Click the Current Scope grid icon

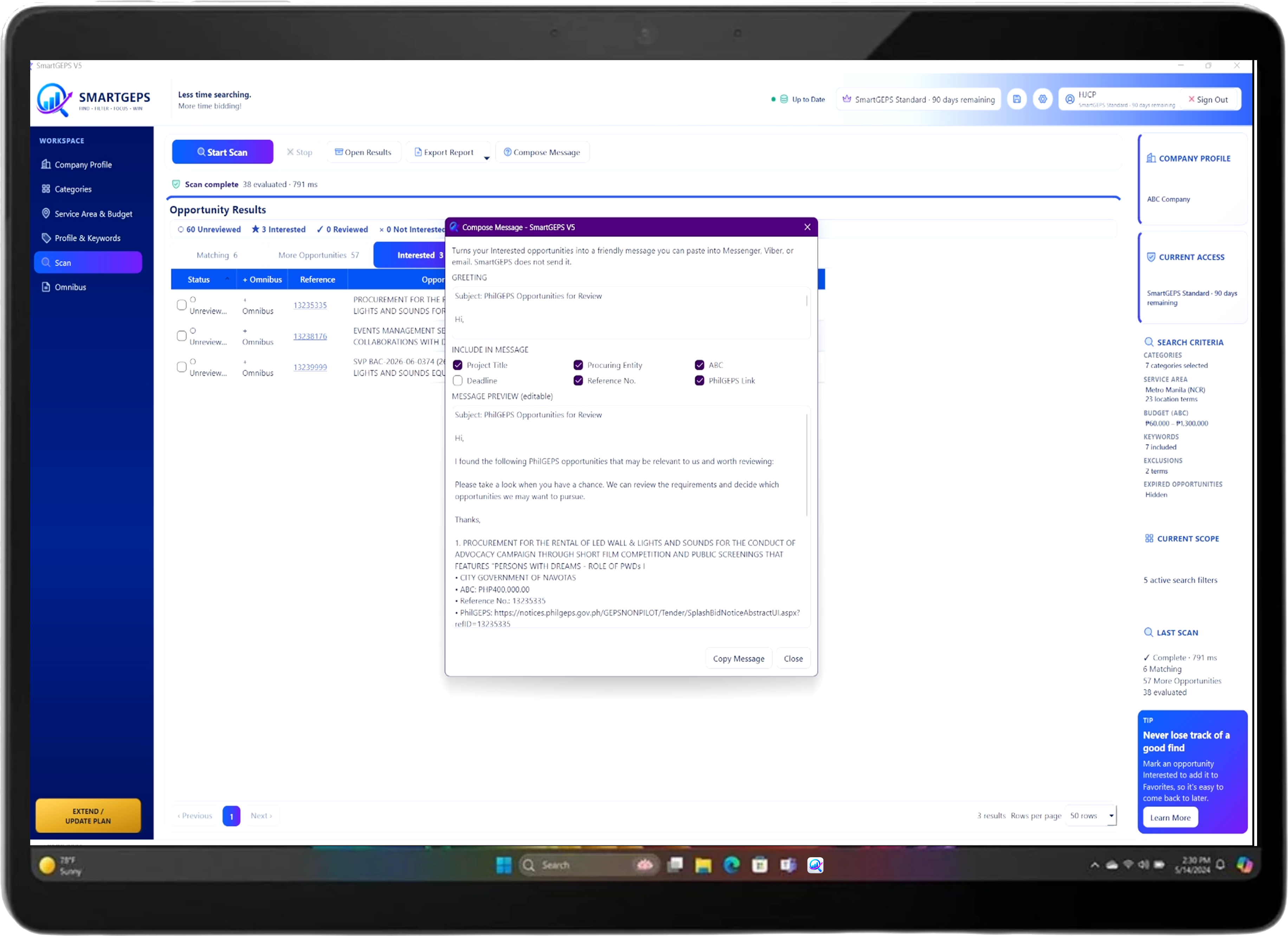(1149, 539)
